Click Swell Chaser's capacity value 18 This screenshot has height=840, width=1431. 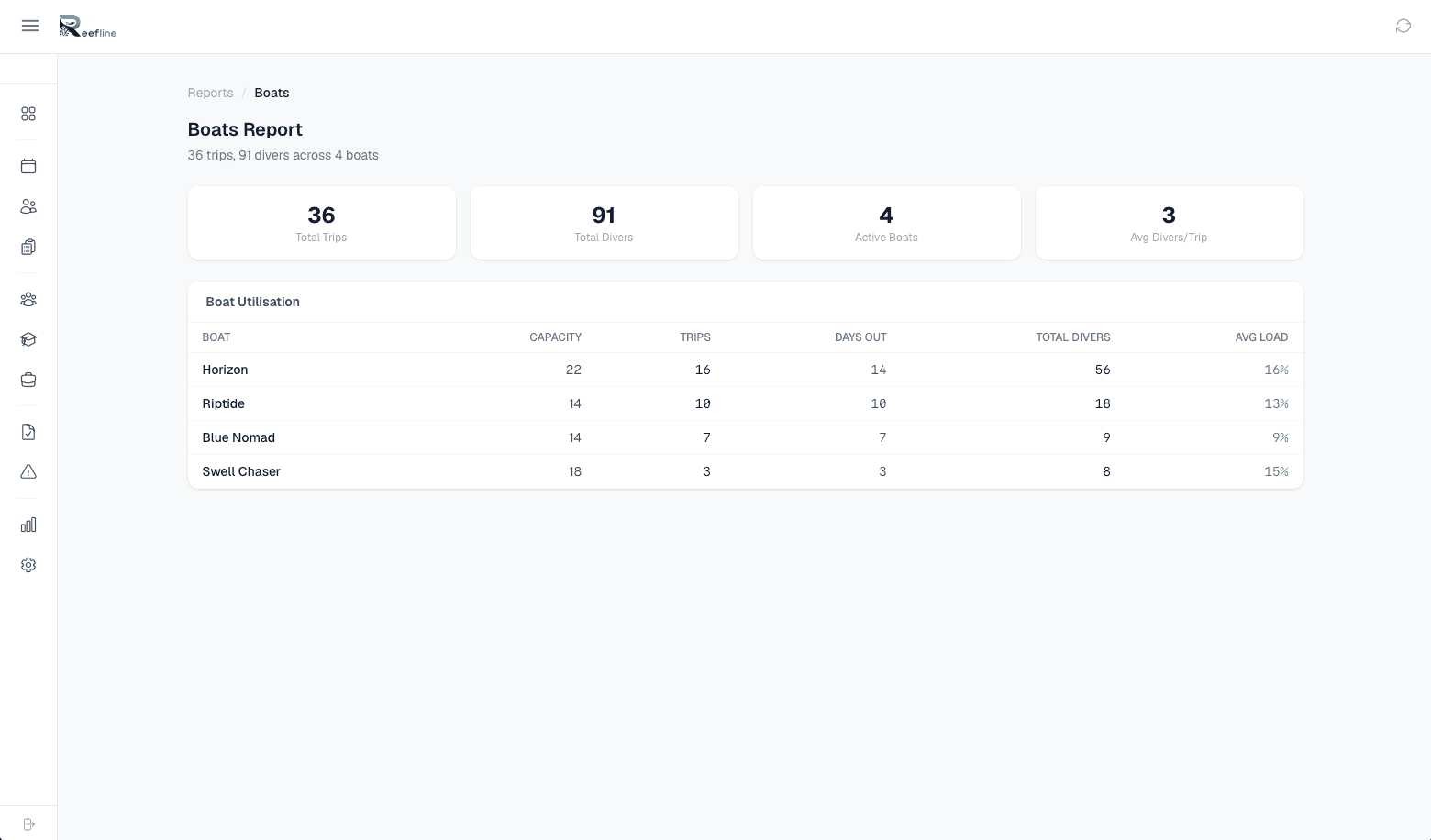click(x=575, y=471)
